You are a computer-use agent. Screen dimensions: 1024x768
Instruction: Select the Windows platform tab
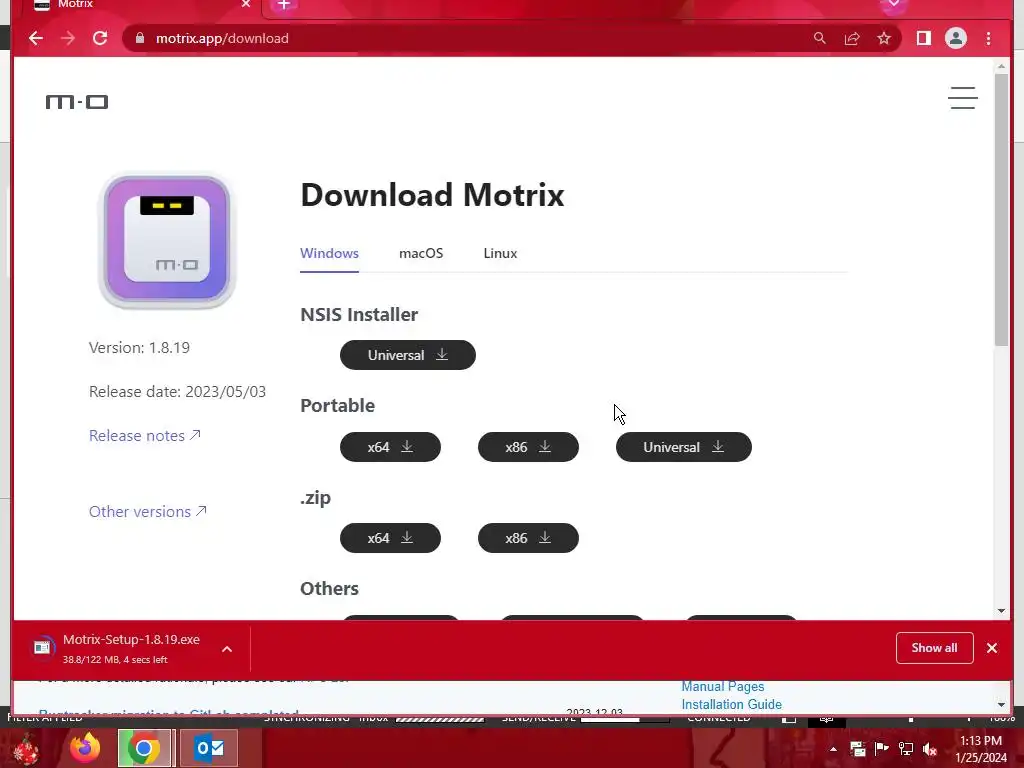(329, 253)
